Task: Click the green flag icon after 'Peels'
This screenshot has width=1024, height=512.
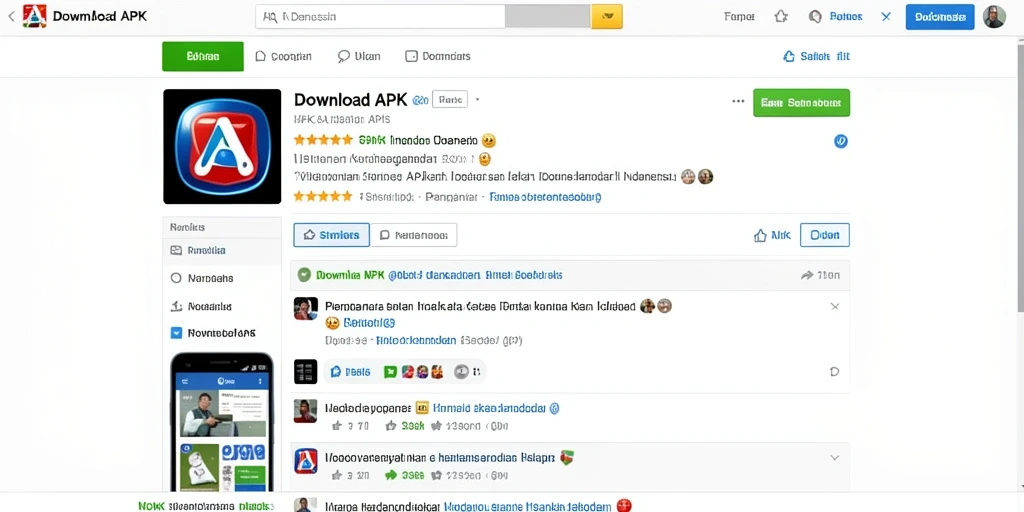Action: click(x=391, y=372)
